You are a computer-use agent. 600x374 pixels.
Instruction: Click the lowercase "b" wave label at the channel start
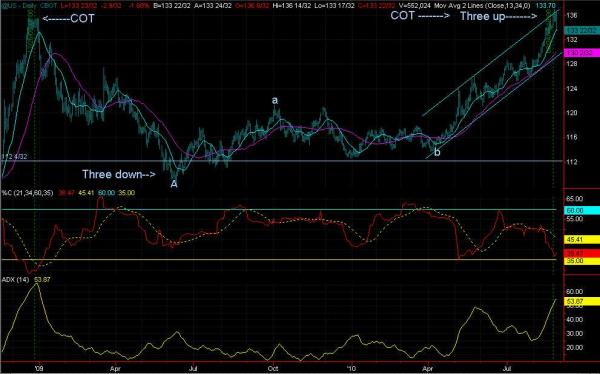[x=437, y=152]
